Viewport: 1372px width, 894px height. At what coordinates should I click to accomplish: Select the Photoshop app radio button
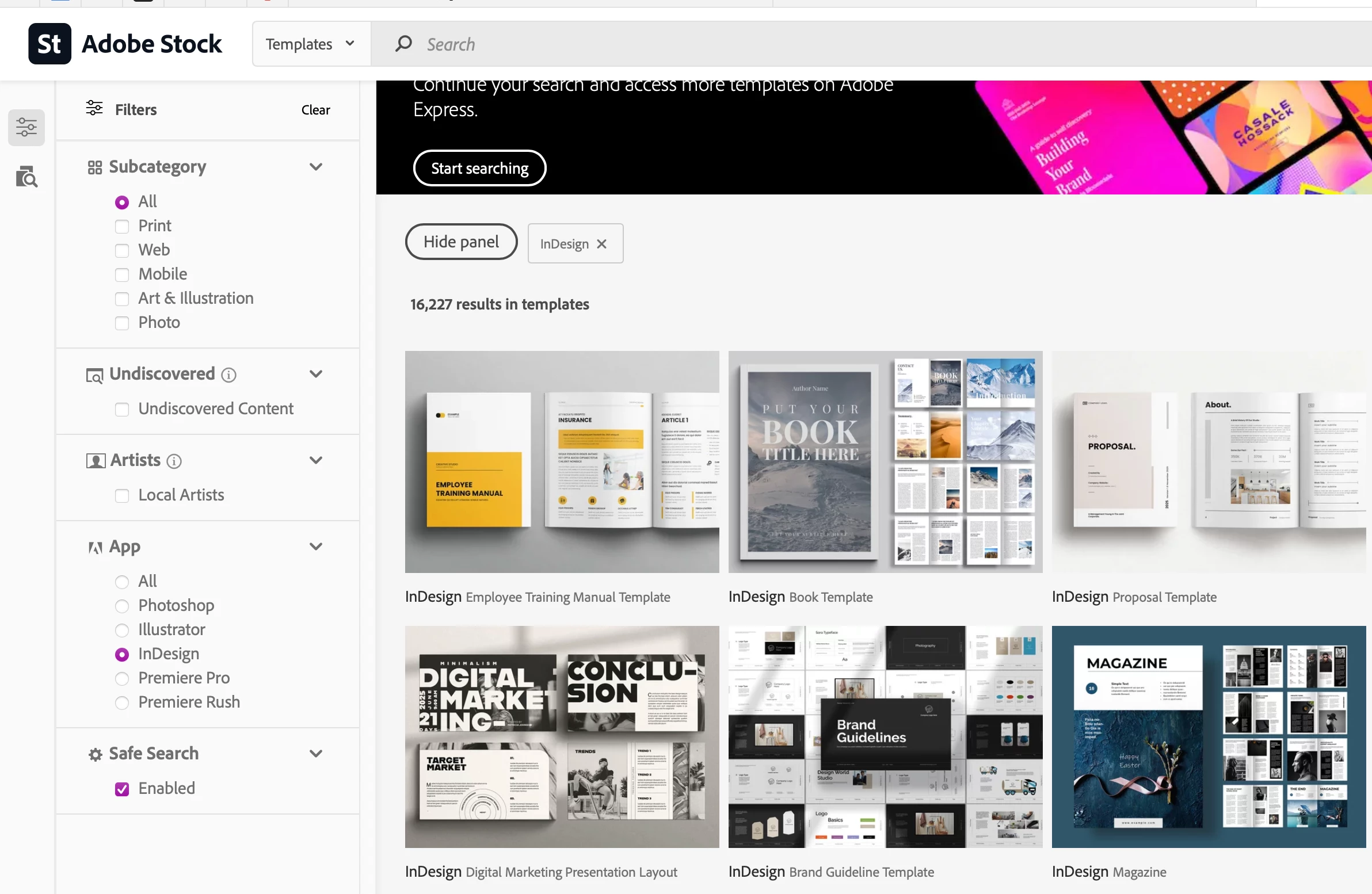tap(121, 606)
